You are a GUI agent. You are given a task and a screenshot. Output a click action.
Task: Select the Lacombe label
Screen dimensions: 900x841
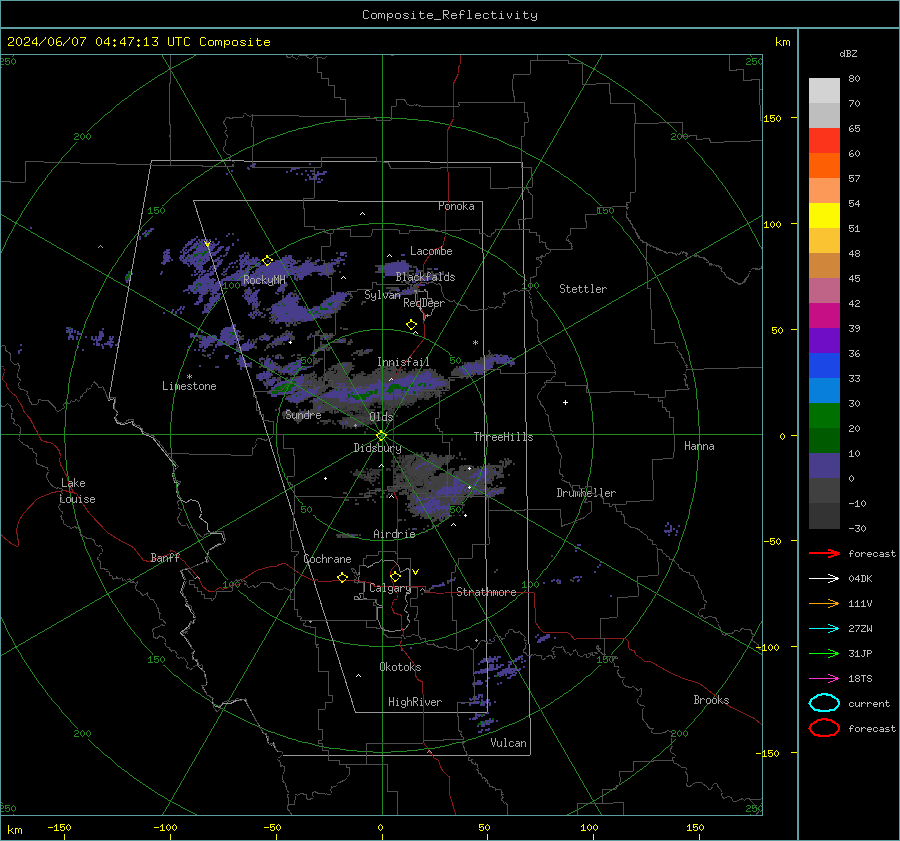431,251
